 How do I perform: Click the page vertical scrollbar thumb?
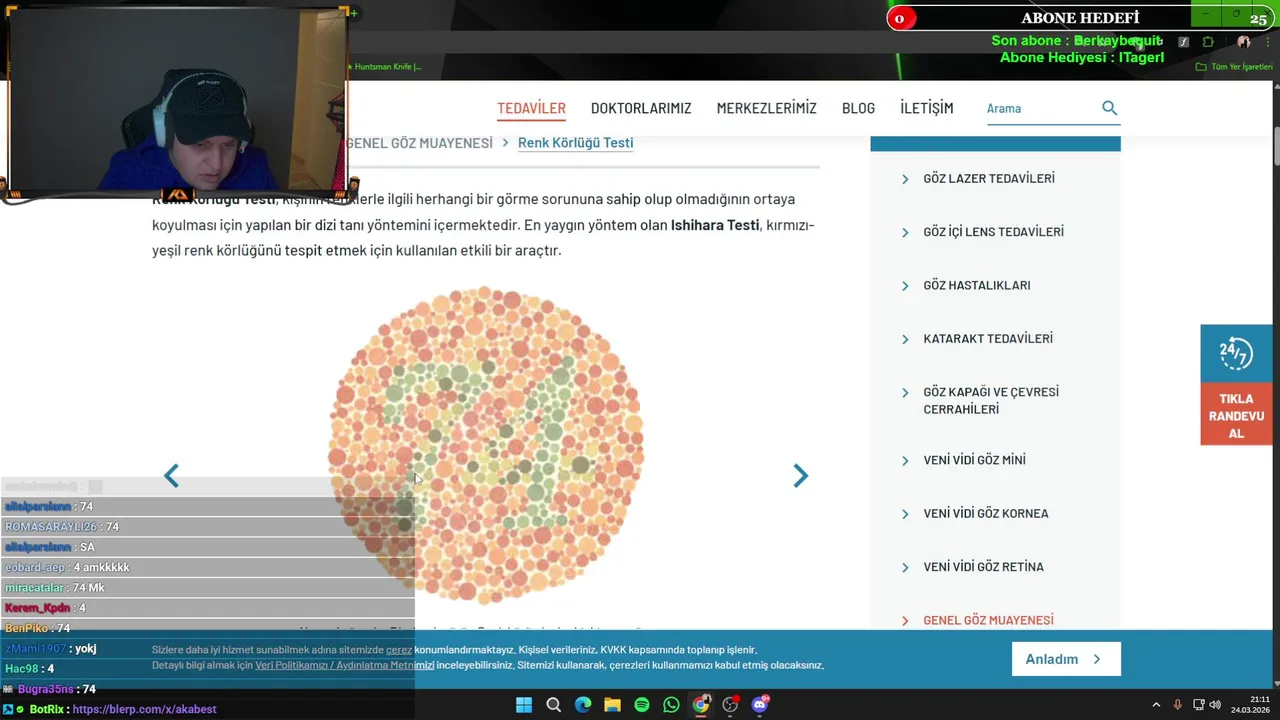[1276, 147]
